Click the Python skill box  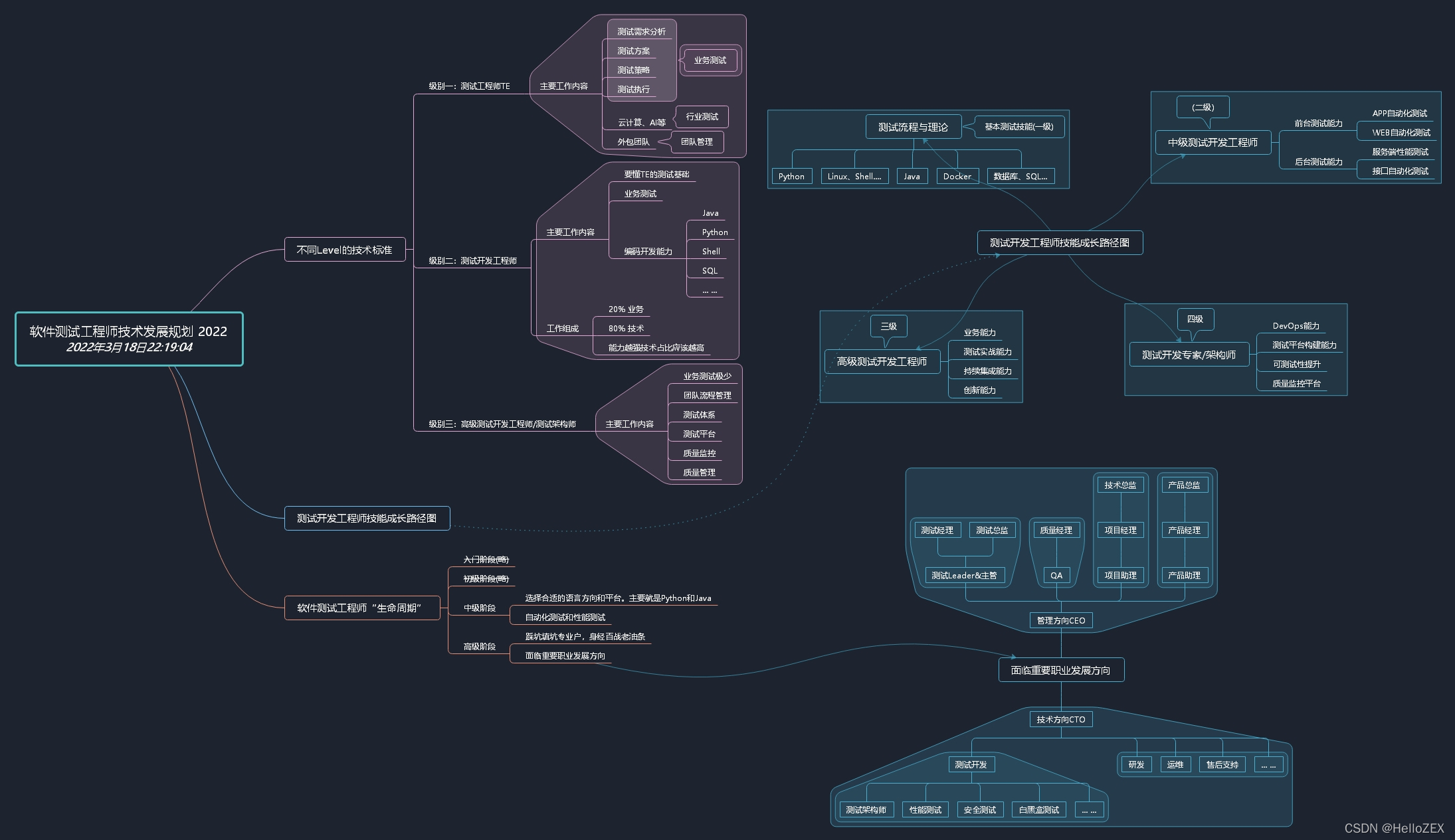791,176
